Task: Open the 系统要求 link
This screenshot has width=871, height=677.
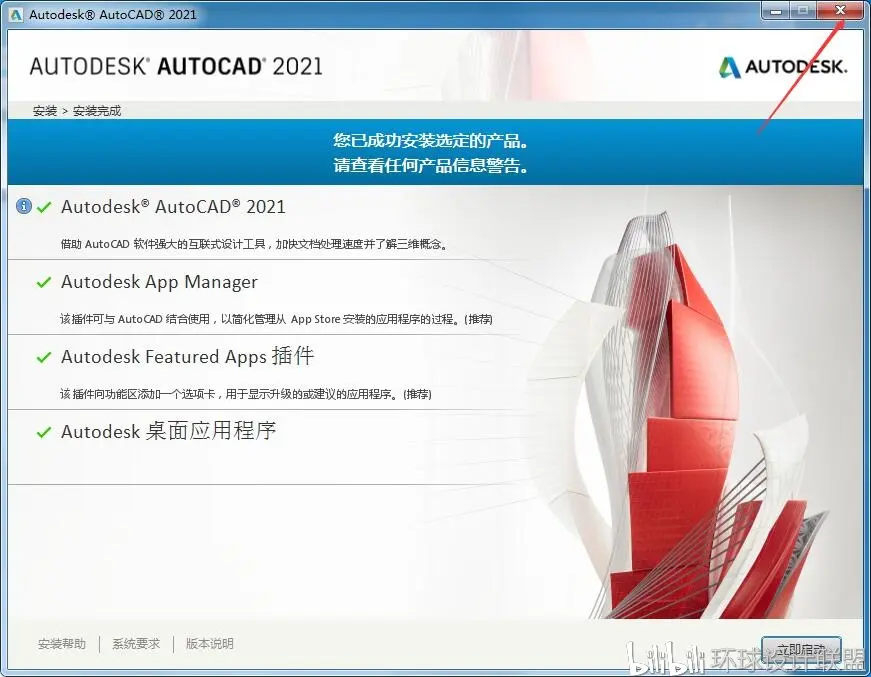Action: pos(136,644)
